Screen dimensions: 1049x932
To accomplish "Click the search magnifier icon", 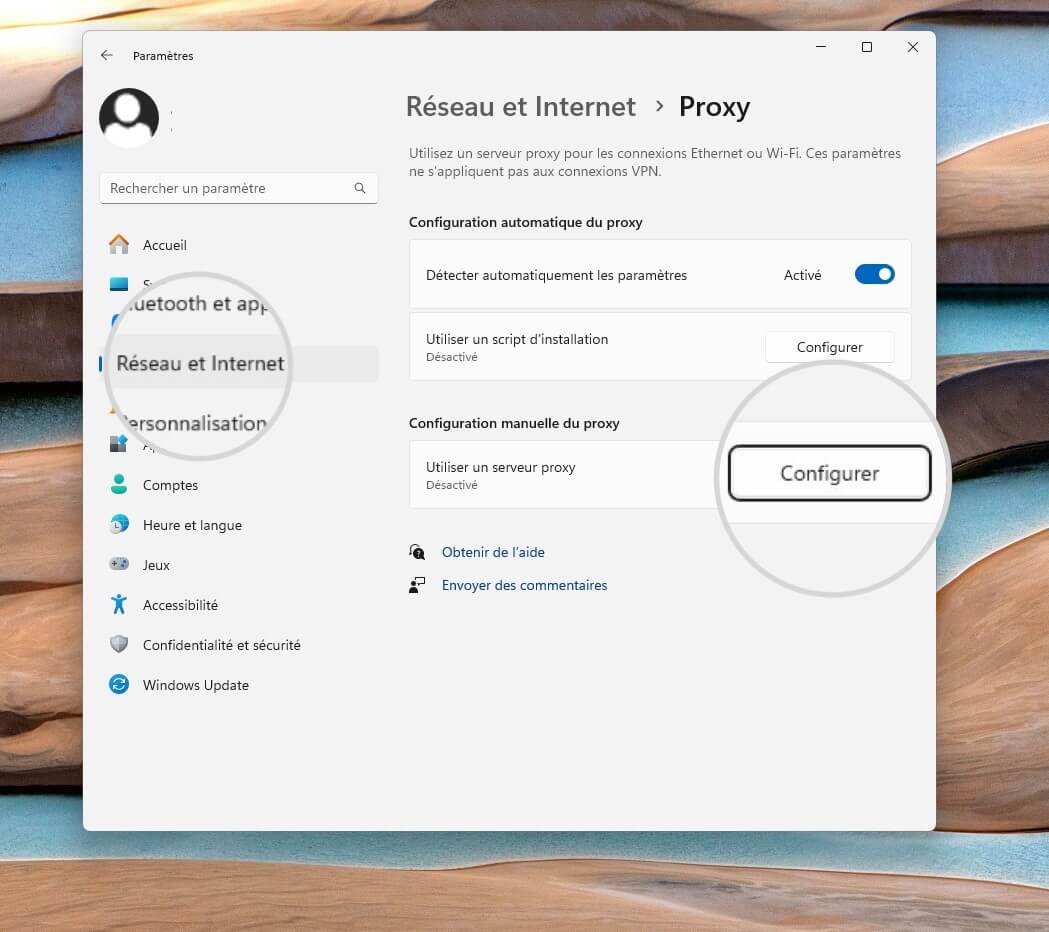I will tap(360, 188).
